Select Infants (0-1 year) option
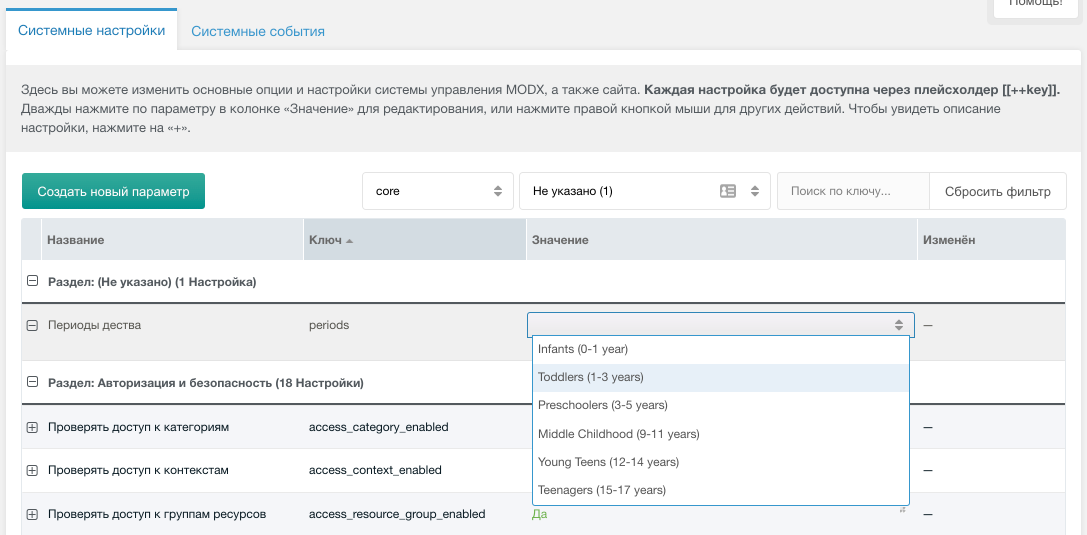The height and width of the screenshot is (535, 1087). pos(720,349)
